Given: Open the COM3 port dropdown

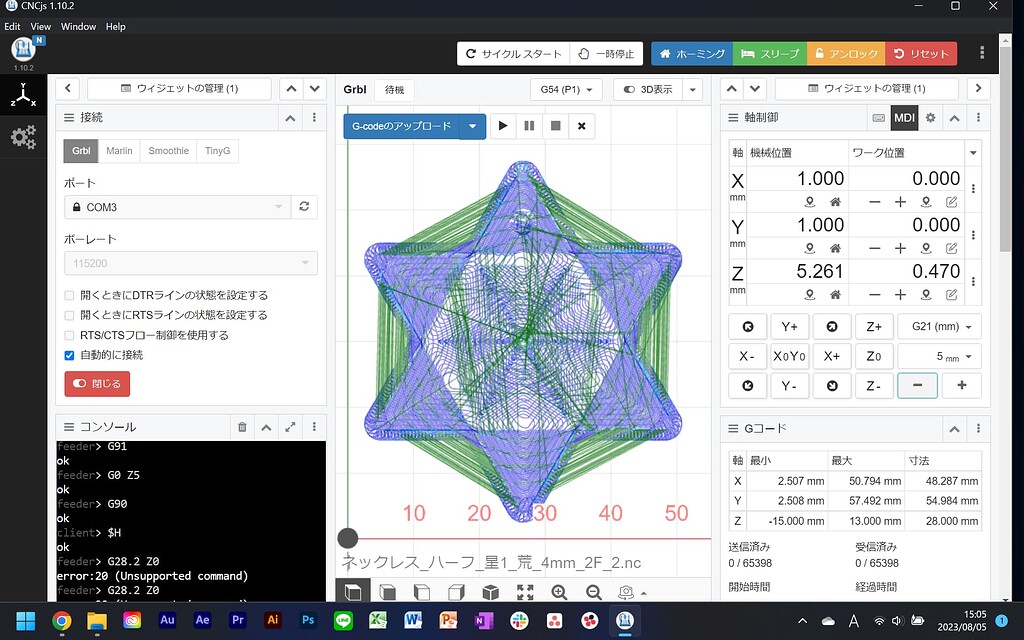Looking at the screenshot, I should tap(177, 207).
